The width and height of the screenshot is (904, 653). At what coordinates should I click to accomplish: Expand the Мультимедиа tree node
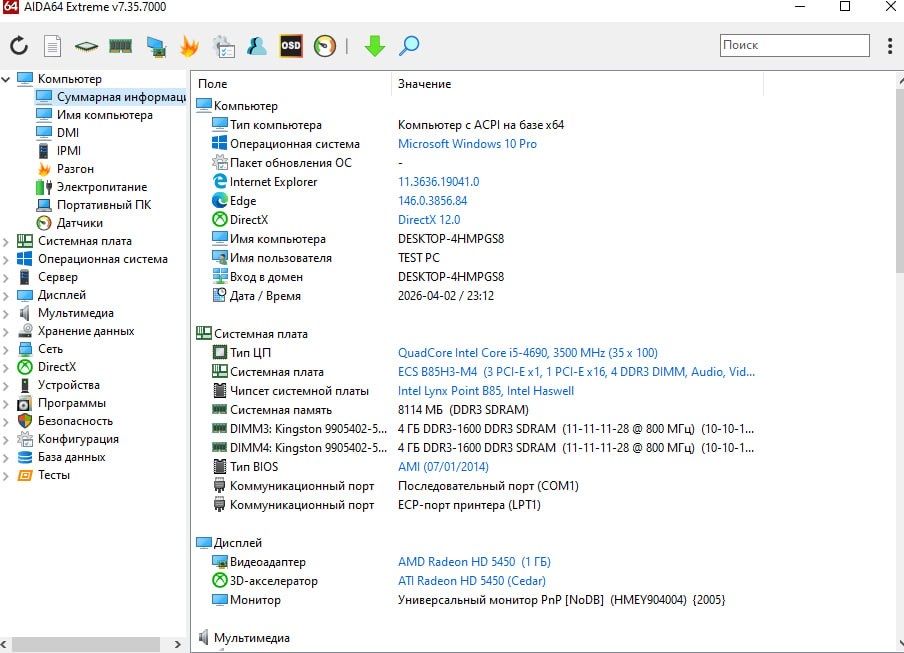tap(6, 314)
